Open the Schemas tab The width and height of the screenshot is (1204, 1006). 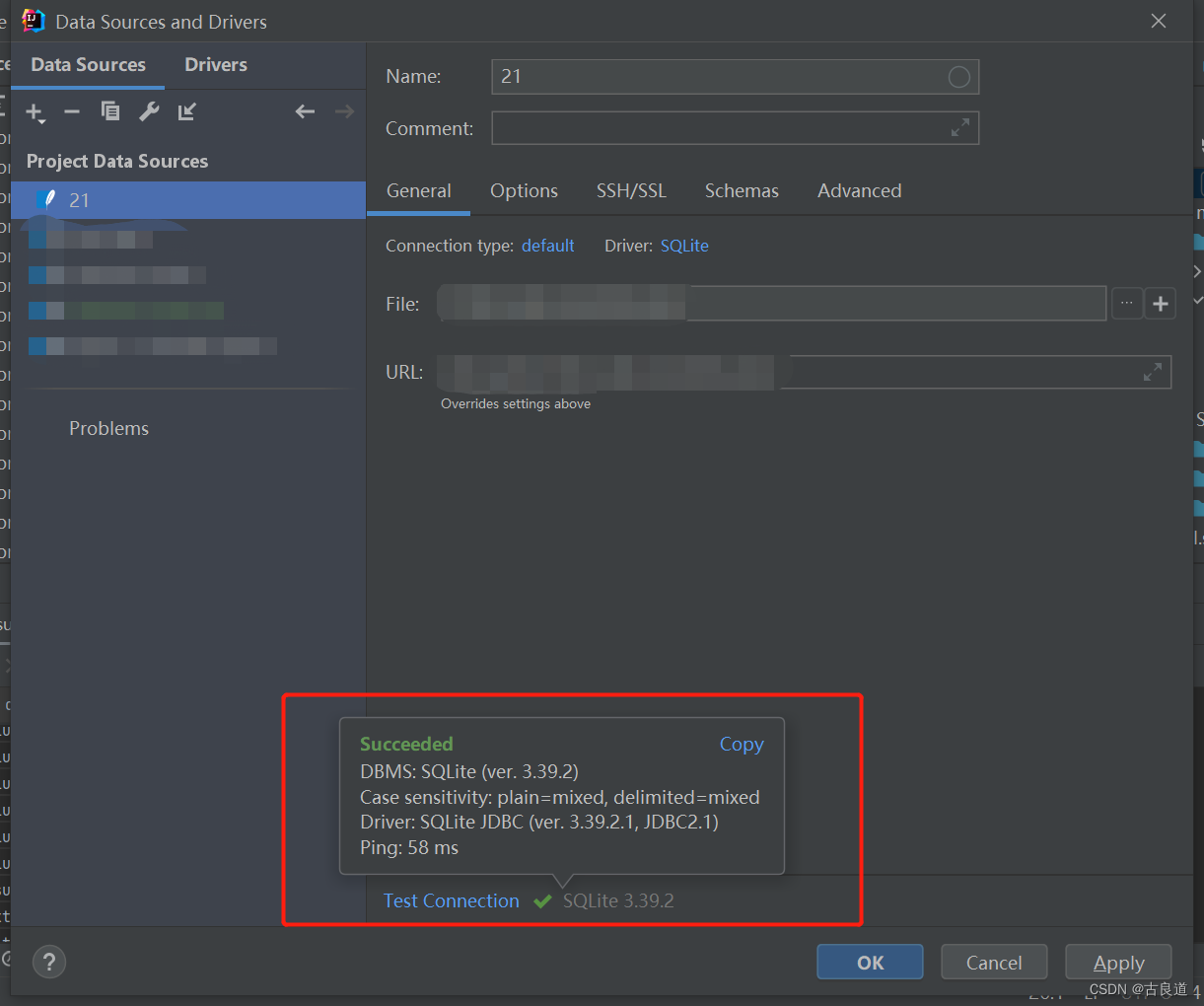(x=742, y=191)
